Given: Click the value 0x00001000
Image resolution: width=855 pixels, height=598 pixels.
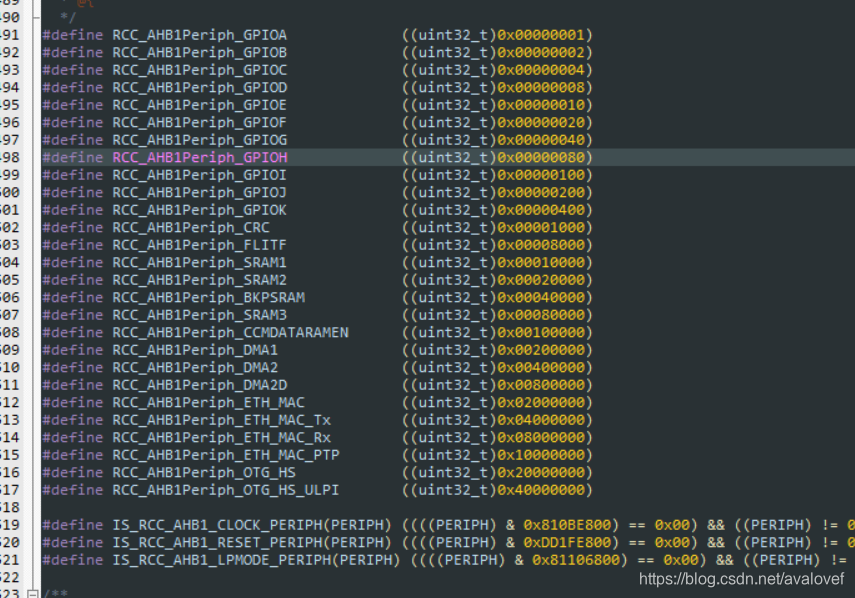Looking at the screenshot, I should click(x=541, y=227).
